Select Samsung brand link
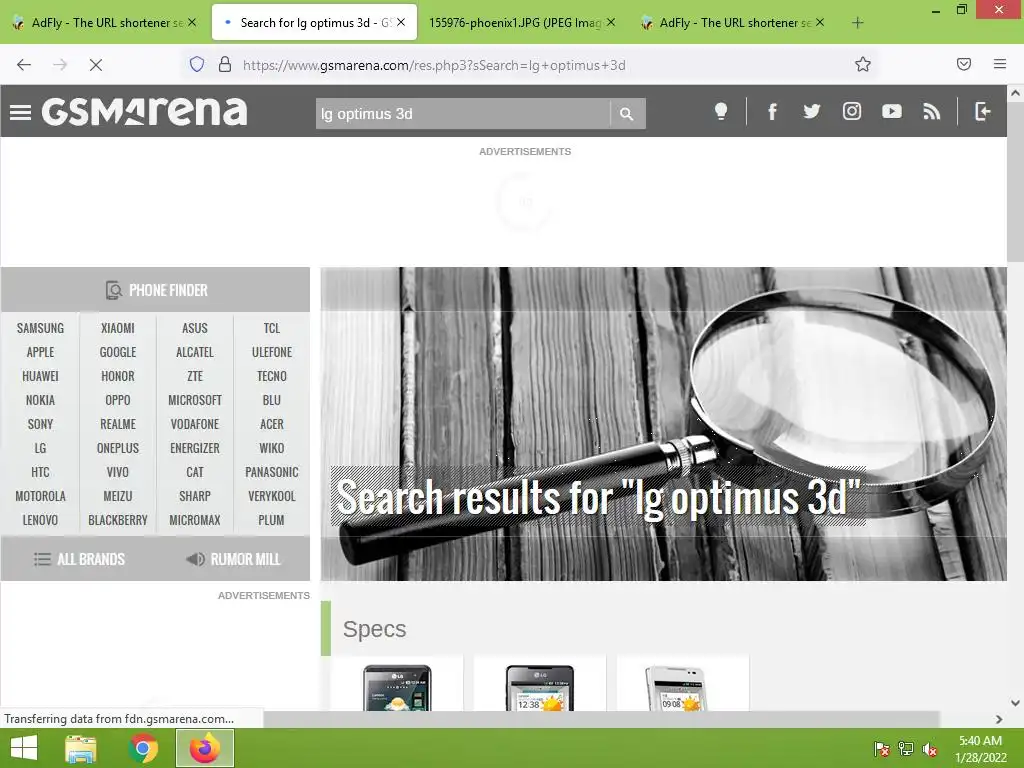The width and height of the screenshot is (1024, 768). coord(40,328)
